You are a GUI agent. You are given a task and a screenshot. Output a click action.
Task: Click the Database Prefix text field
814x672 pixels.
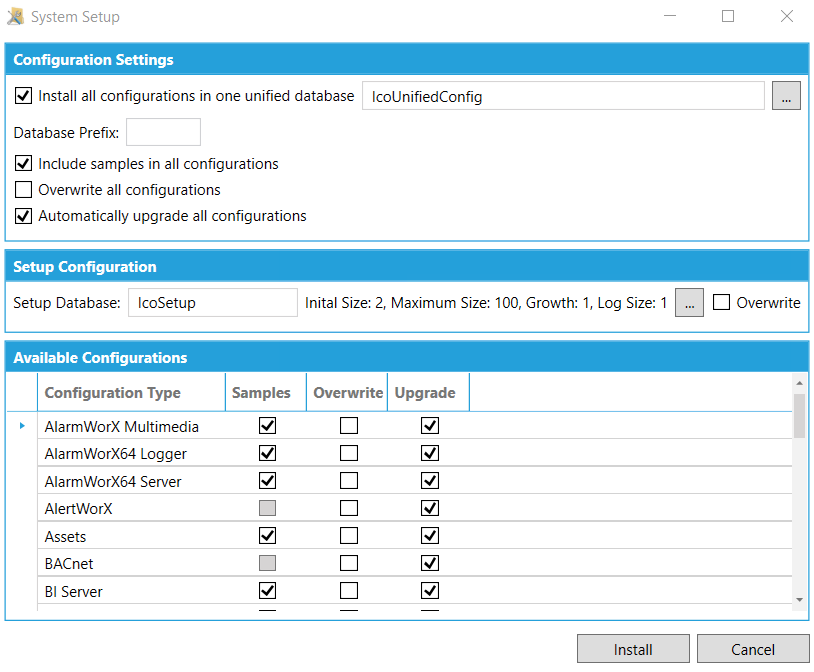point(163,132)
